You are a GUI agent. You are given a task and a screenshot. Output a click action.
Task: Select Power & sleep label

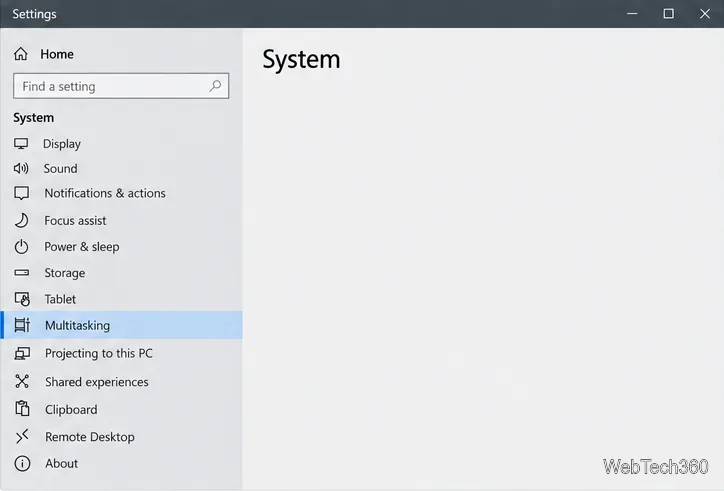coord(82,247)
